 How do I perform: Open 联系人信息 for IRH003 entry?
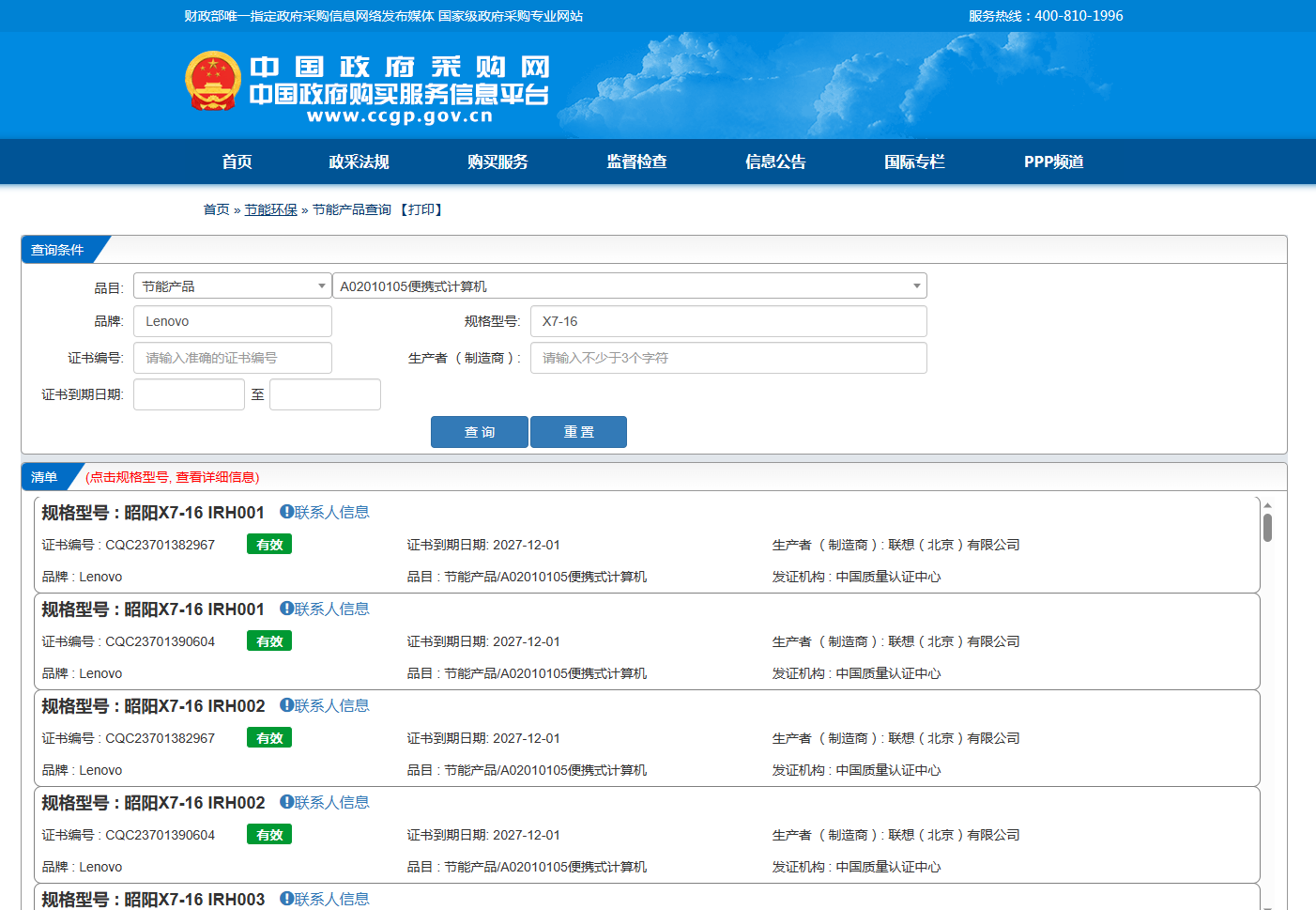tap(331, 899)
